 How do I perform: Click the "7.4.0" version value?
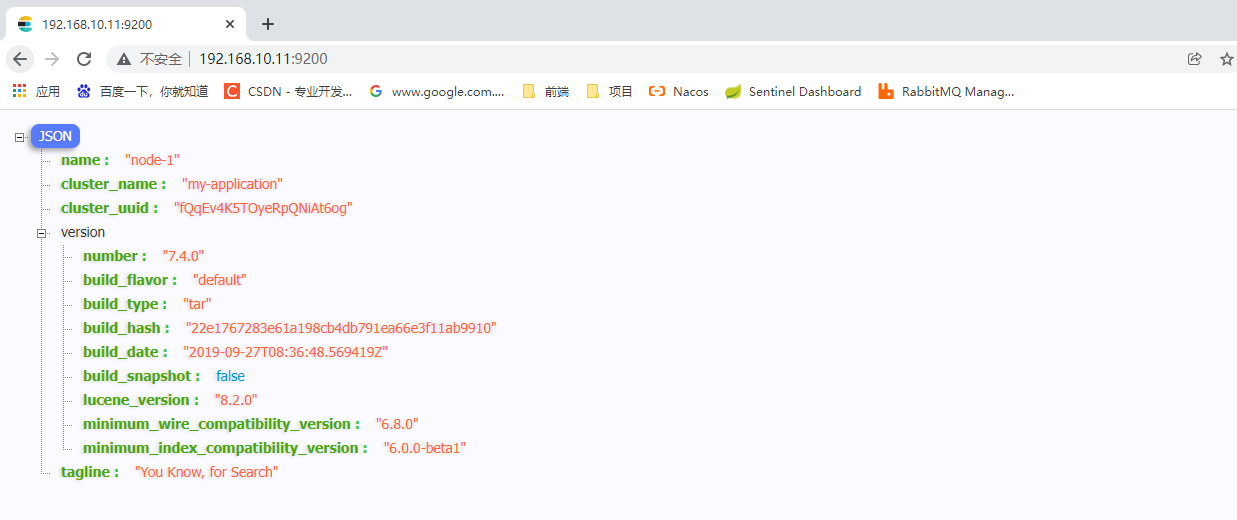183,256
